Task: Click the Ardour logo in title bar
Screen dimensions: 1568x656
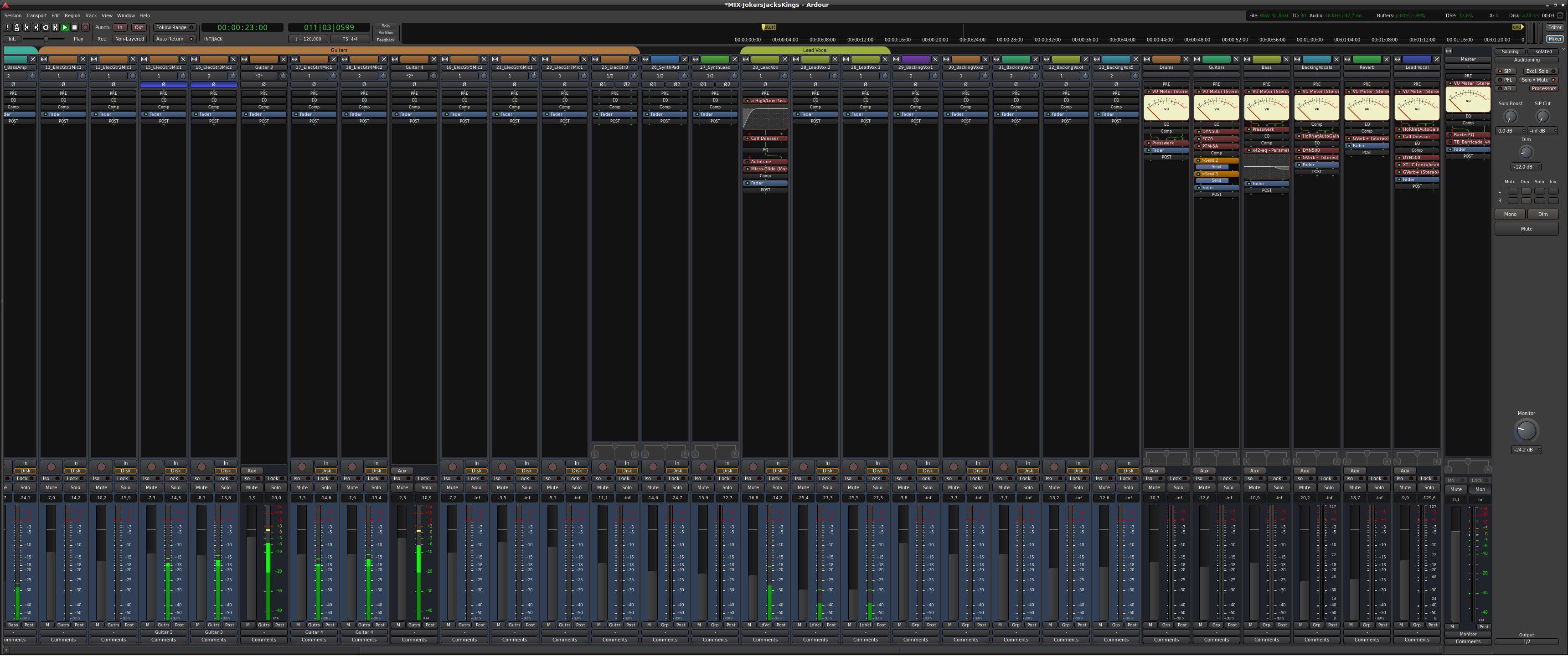Action: pyautogui.click(x=5, y=5)
